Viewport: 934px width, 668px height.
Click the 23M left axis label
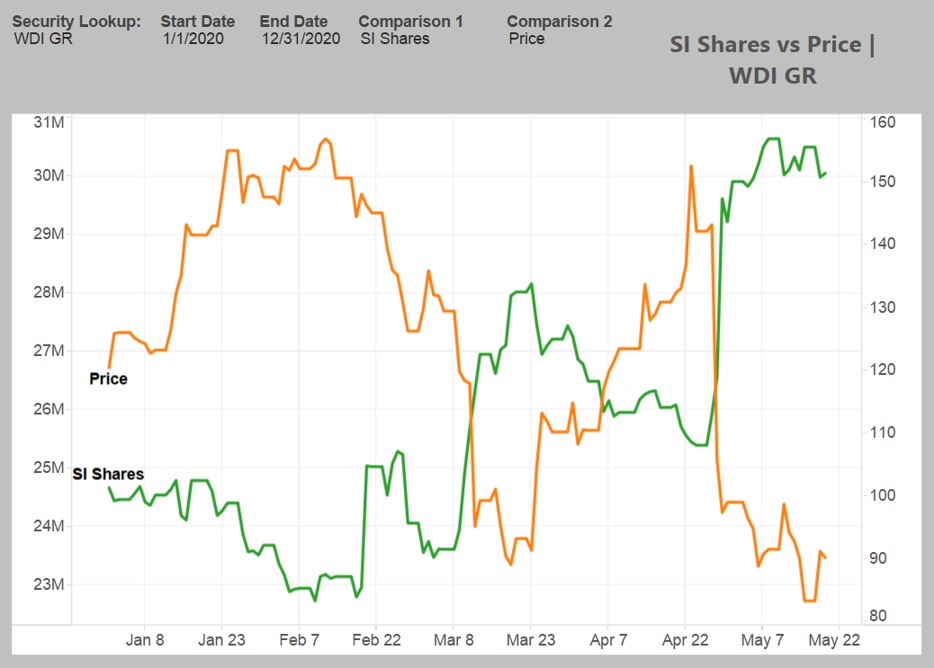coord(47,584)
